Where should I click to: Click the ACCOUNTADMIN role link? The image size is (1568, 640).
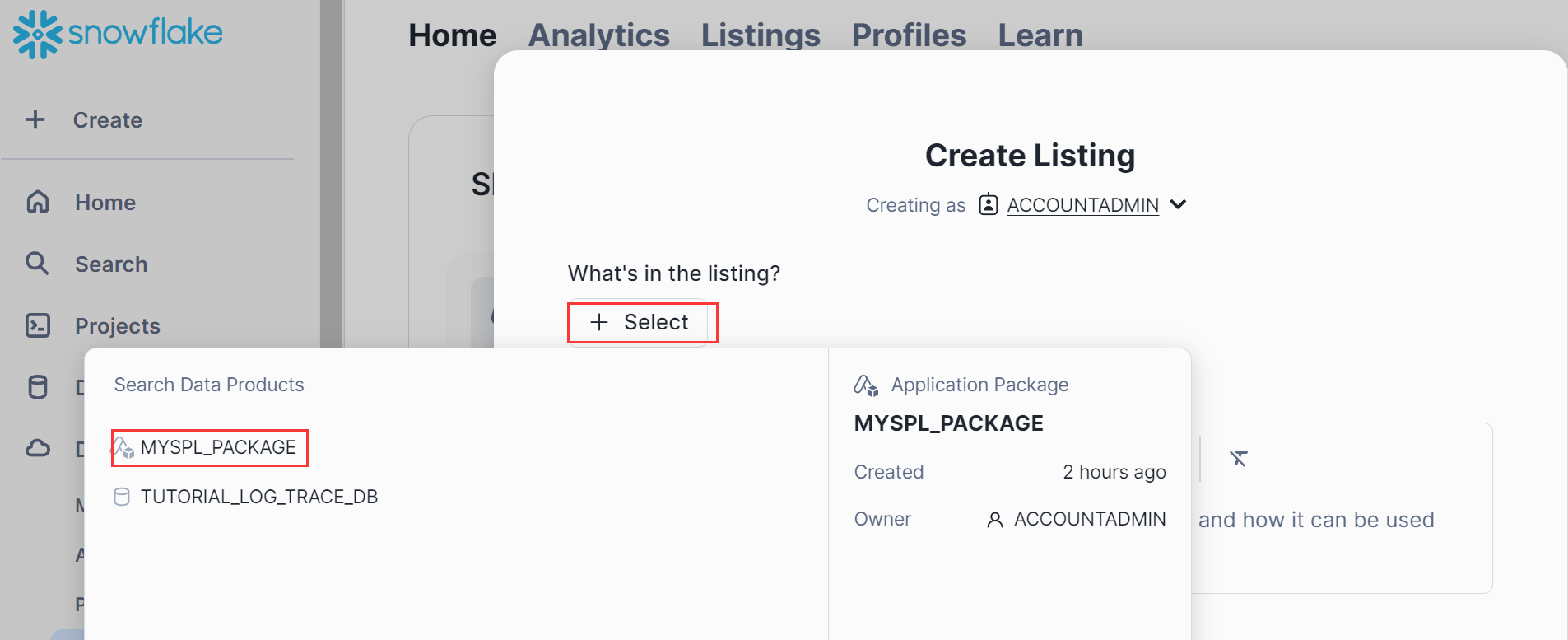[1082, 205]
